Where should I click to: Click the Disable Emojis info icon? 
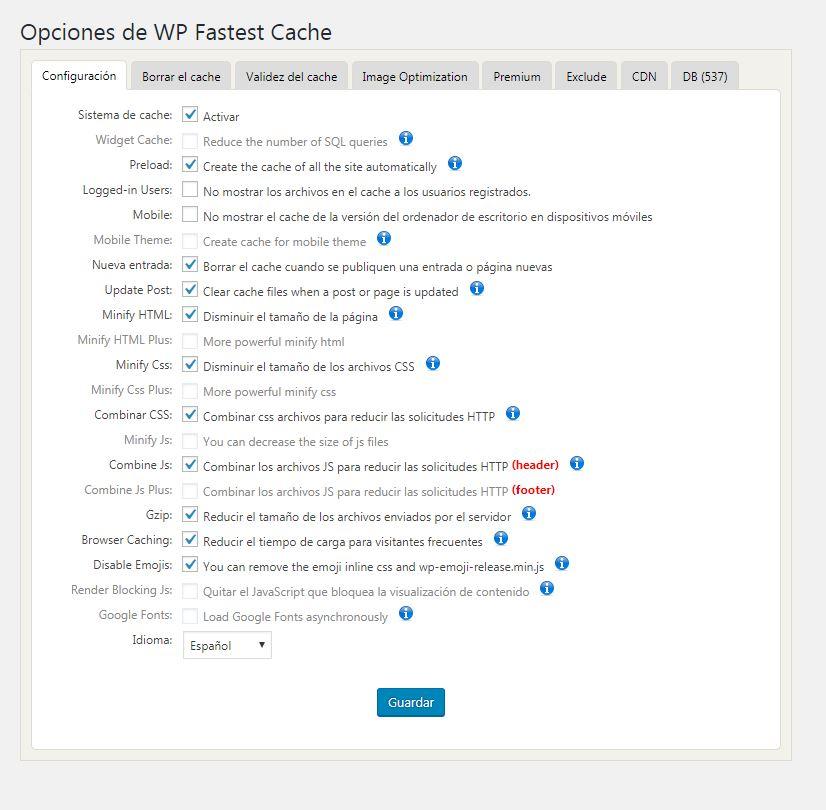click(x=561, y=563)
